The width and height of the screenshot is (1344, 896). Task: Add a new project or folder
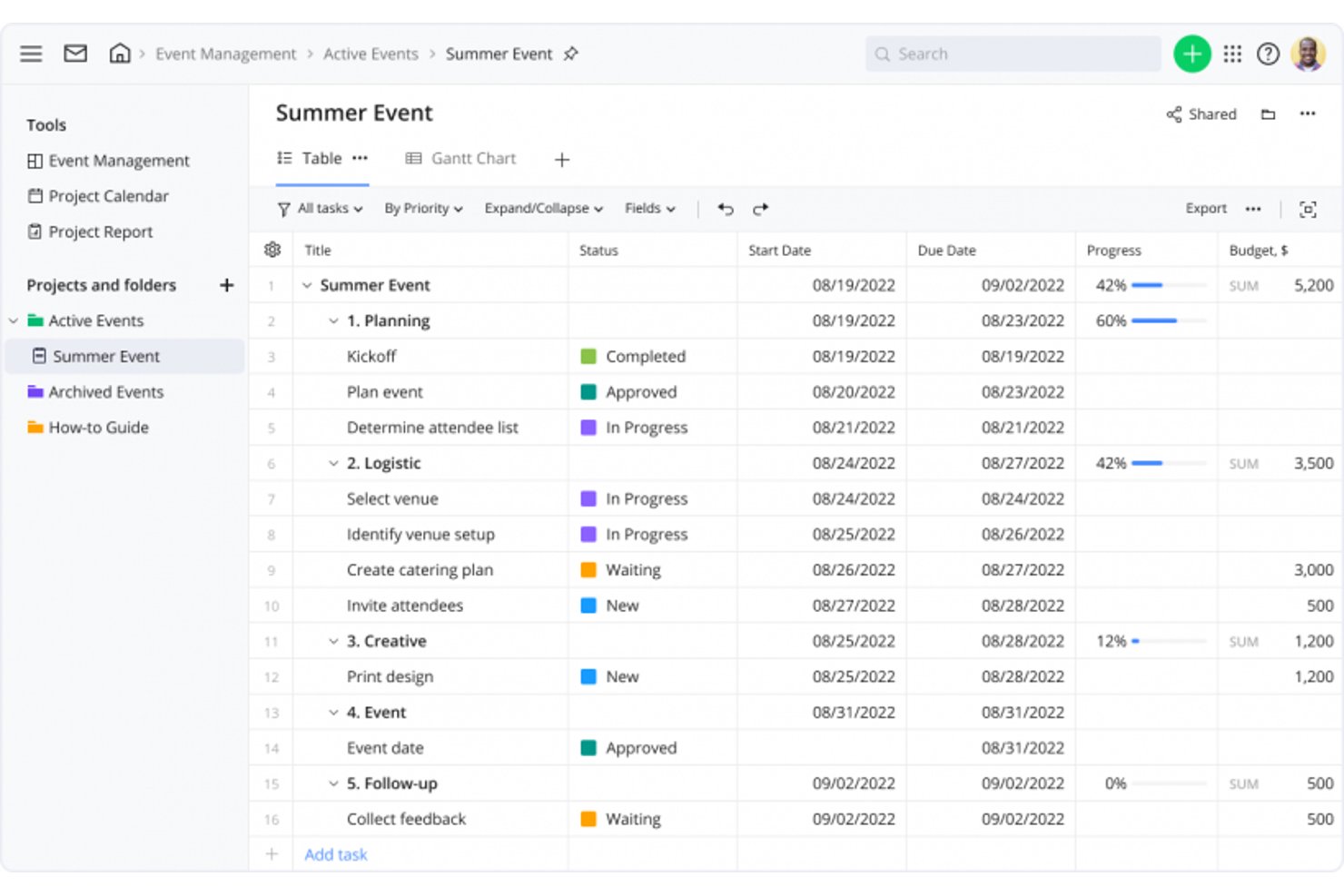coord(227,285)
